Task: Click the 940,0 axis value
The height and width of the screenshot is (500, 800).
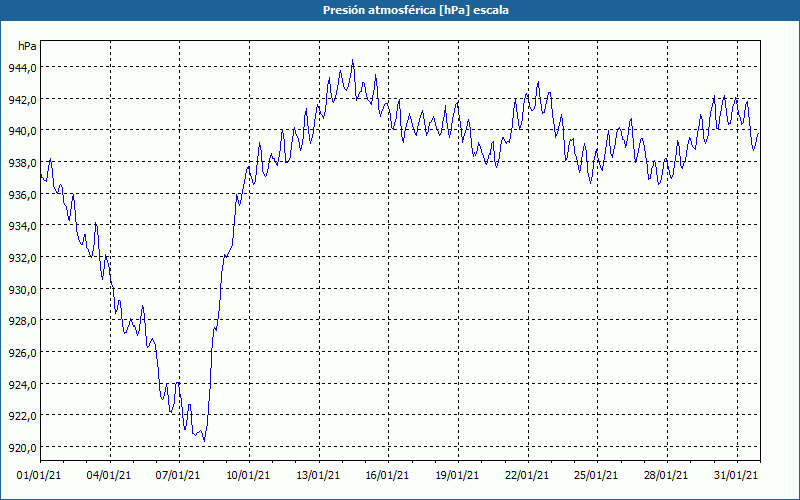Action: pyautogui.click(x=22, y=131)
